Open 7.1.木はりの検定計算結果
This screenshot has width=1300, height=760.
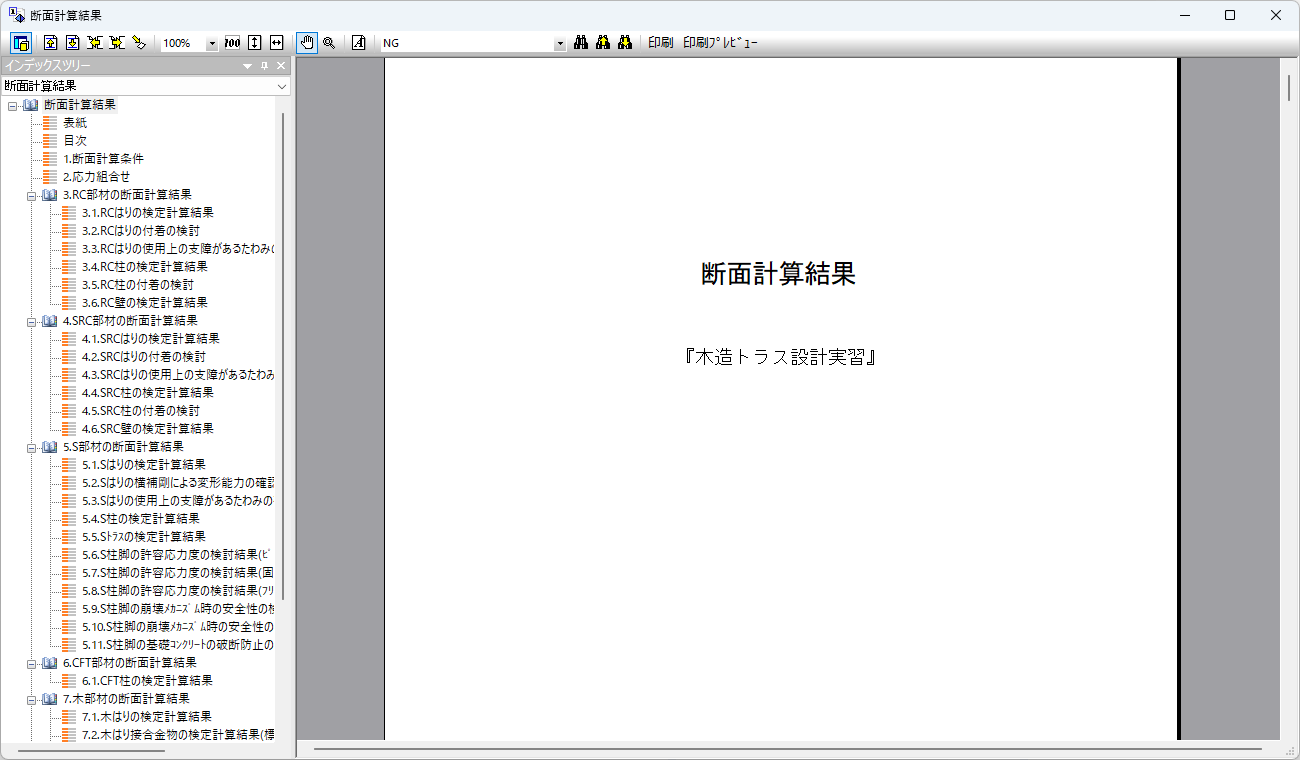point(146,717)
